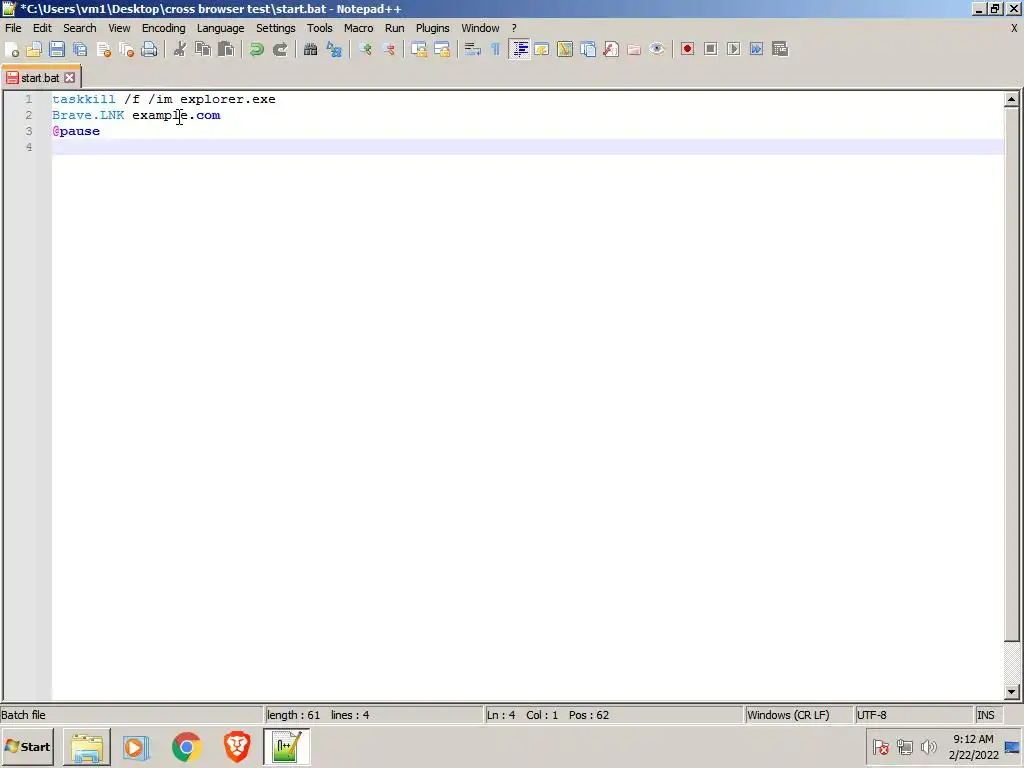This screenshot has height=768, width=1024.
Task: Click on 'taskkill' in line 1
Action: tap(84, 99)
